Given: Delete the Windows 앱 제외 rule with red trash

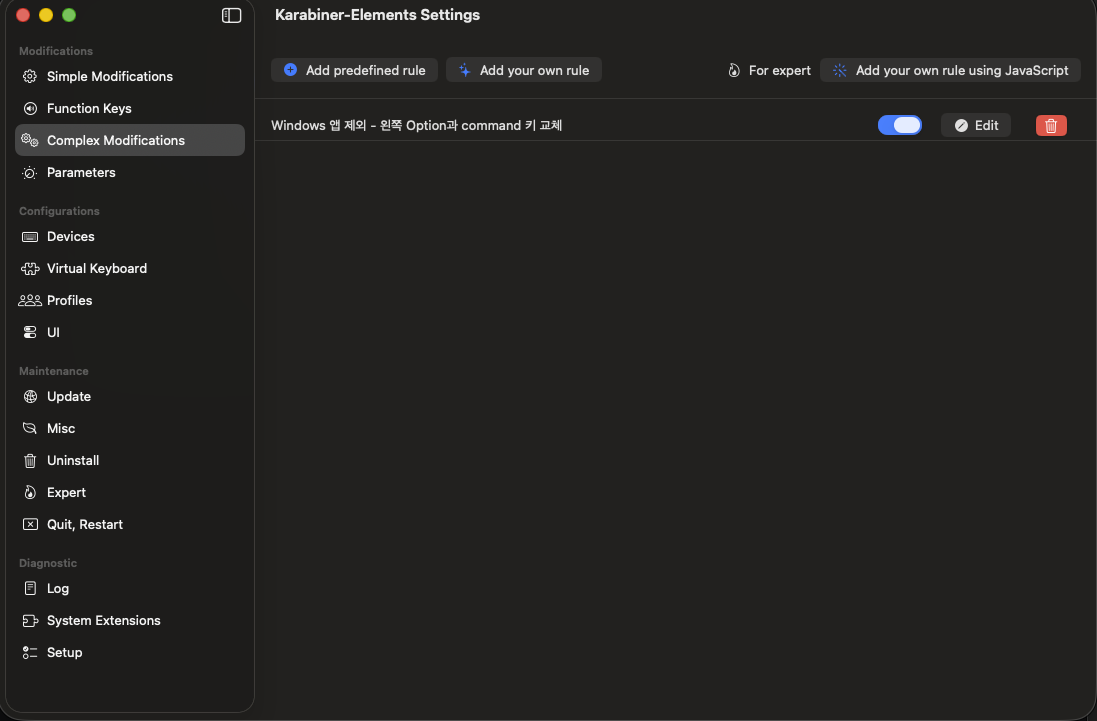Looking at the screenshot, I should click(x=1051, y=125).
